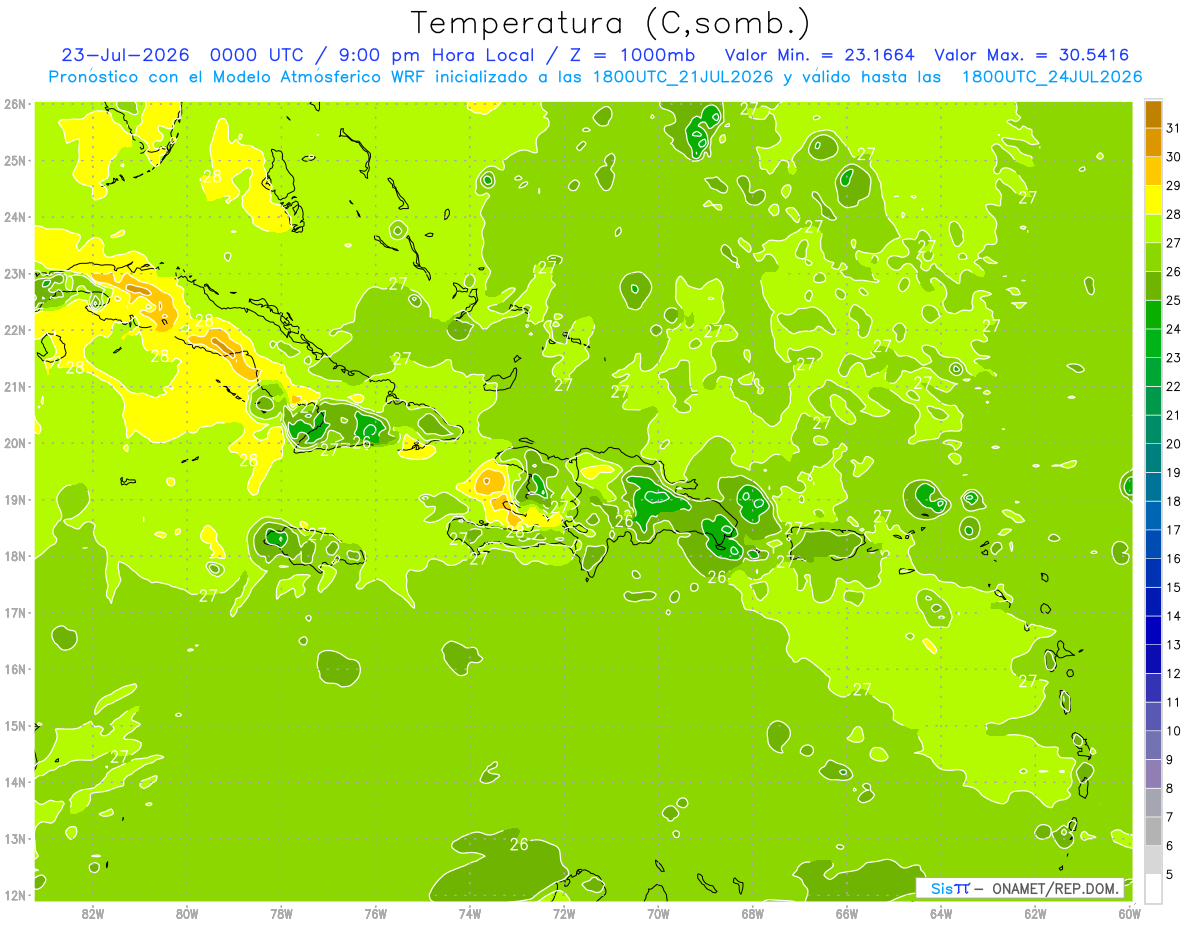Click the 'Valor Max. = 30.5416' readout
This screenshot has height=927, width=1200.
(x=1032, y=55)
